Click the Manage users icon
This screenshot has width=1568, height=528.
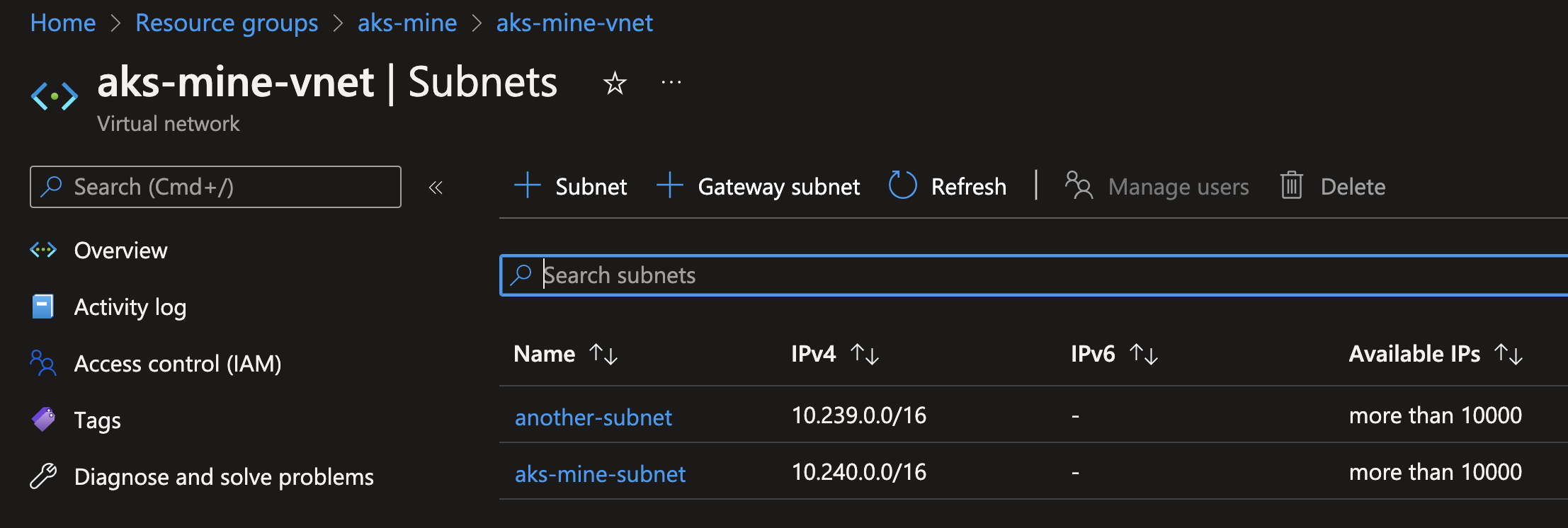[1079, 186]
